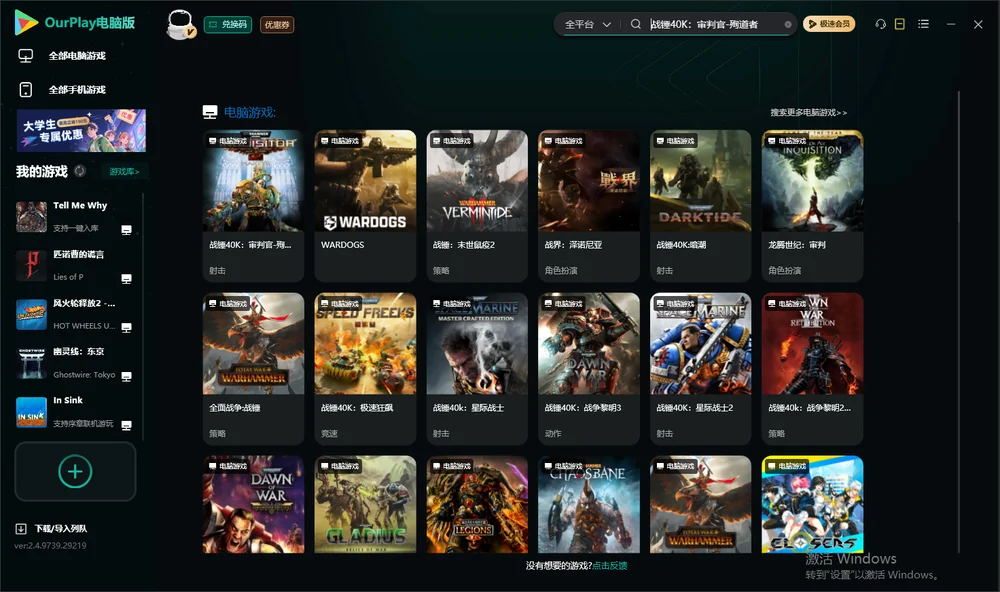
Task: Select Tell Me Why in my games
Action: pyautogui.click(x=75, y=217)
